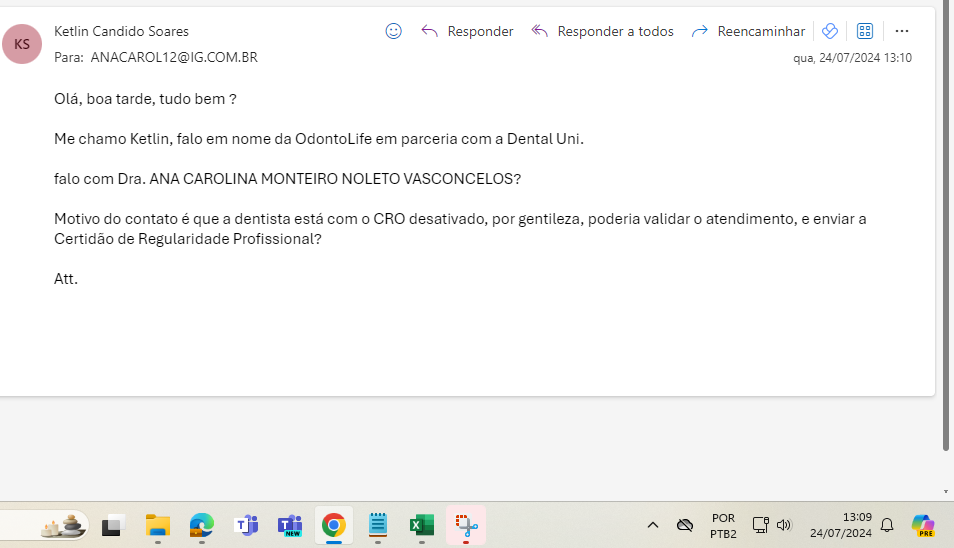
Task: Select recipient ANACAROL12@IG.COM.BR
Action: tap(174, 57)
